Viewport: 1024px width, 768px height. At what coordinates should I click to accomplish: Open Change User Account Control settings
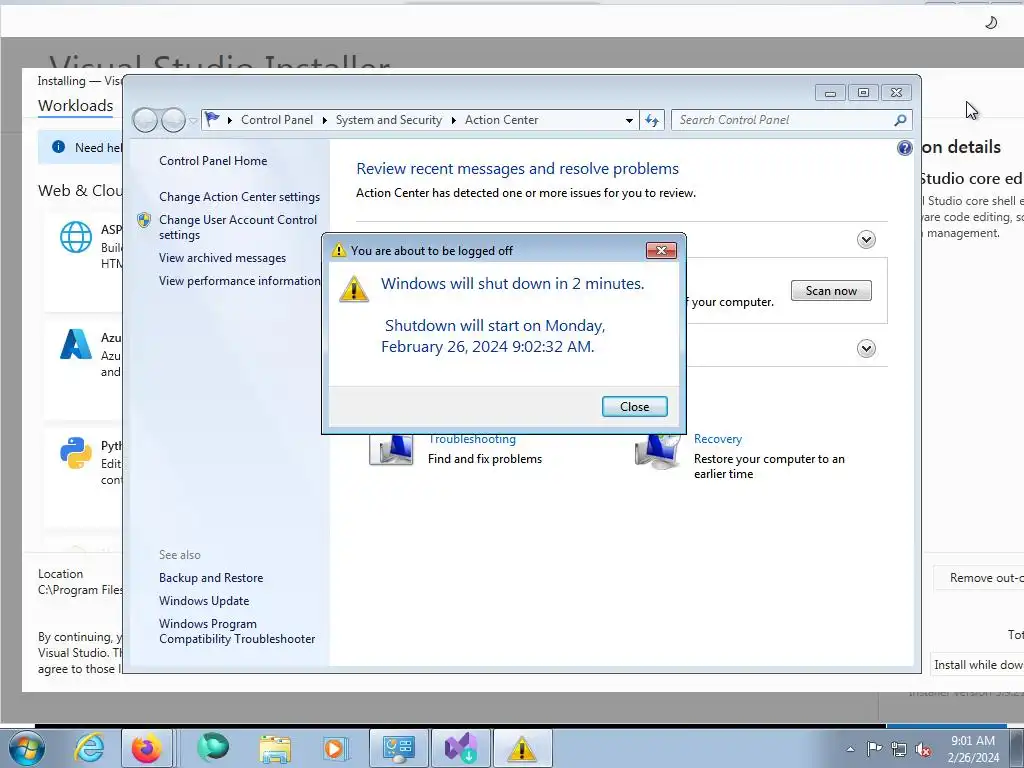(x=238, y=227)
